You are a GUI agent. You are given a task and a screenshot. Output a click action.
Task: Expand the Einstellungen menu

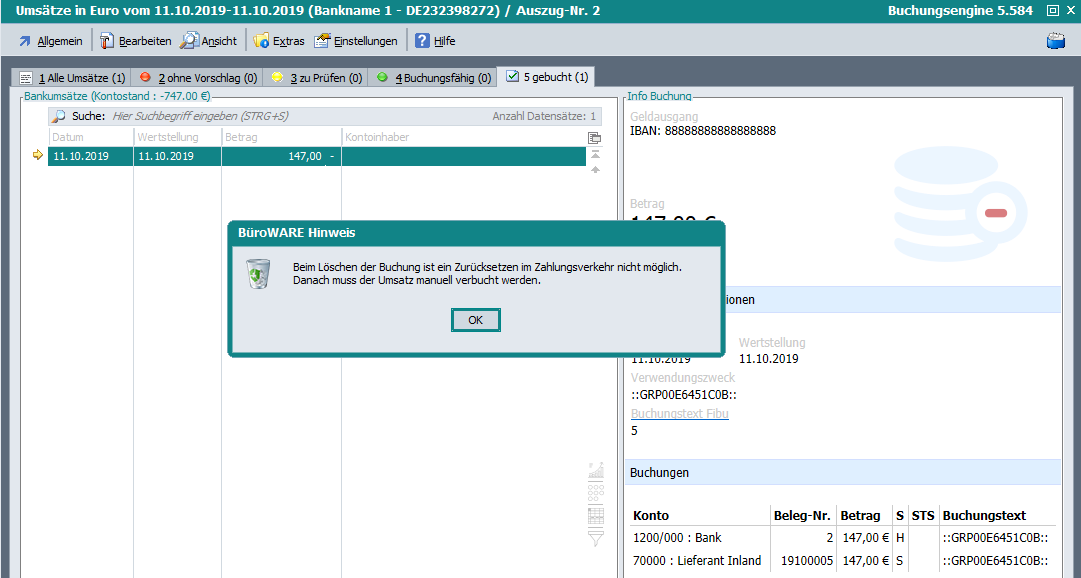coord(356,41)
